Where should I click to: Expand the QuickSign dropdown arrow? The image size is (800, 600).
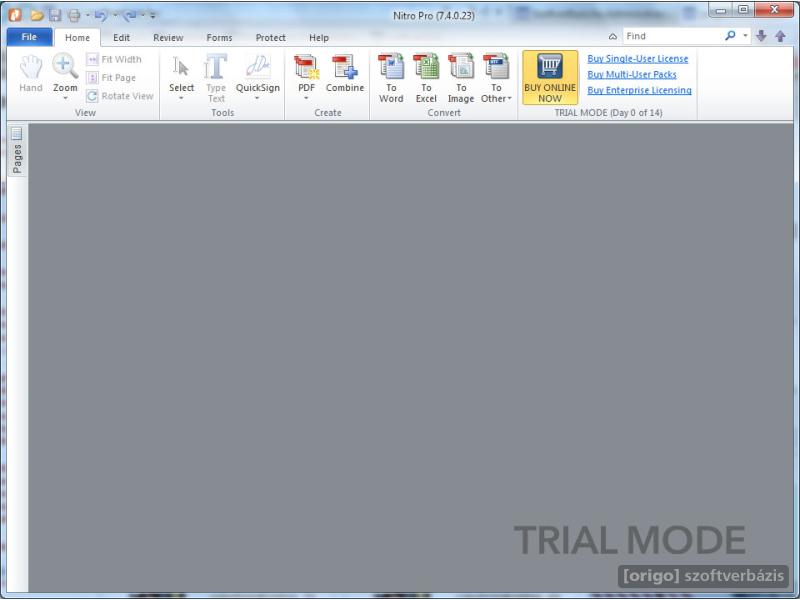(257, 98)
